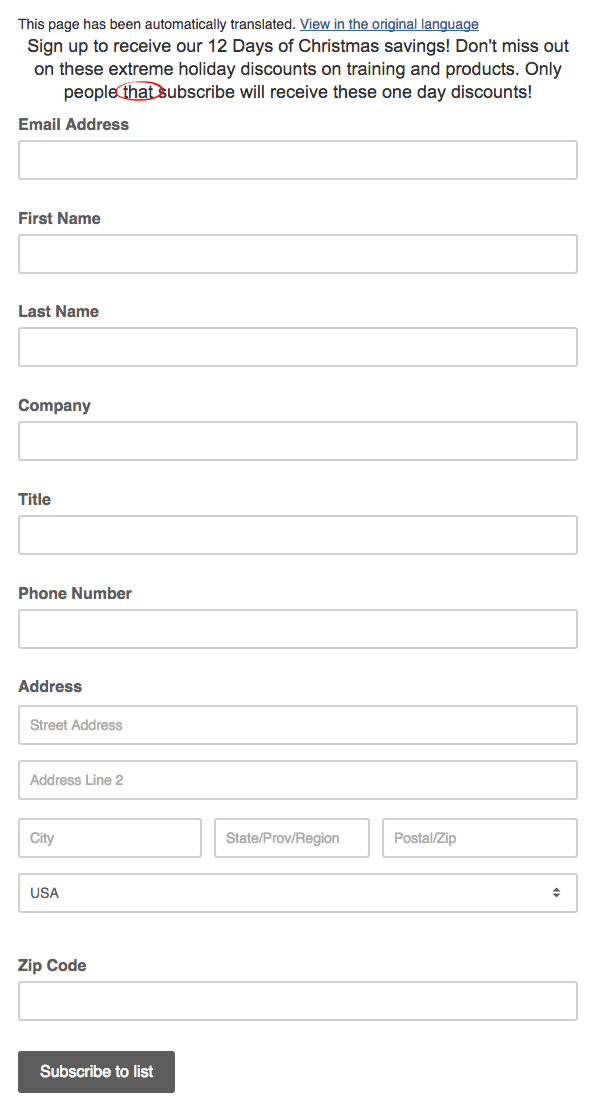Click the Phone Number input field
The height and width of the screenshot is (1120, 598).
point(297,629)
